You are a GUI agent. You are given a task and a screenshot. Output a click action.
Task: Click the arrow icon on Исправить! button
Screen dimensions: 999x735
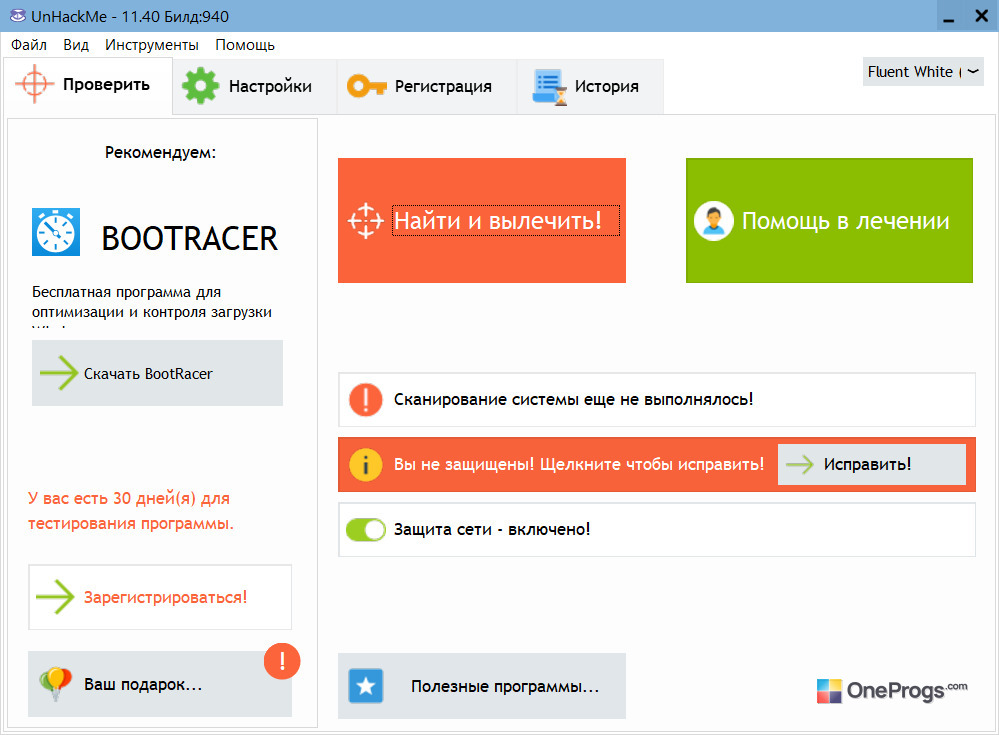point(800,464)
